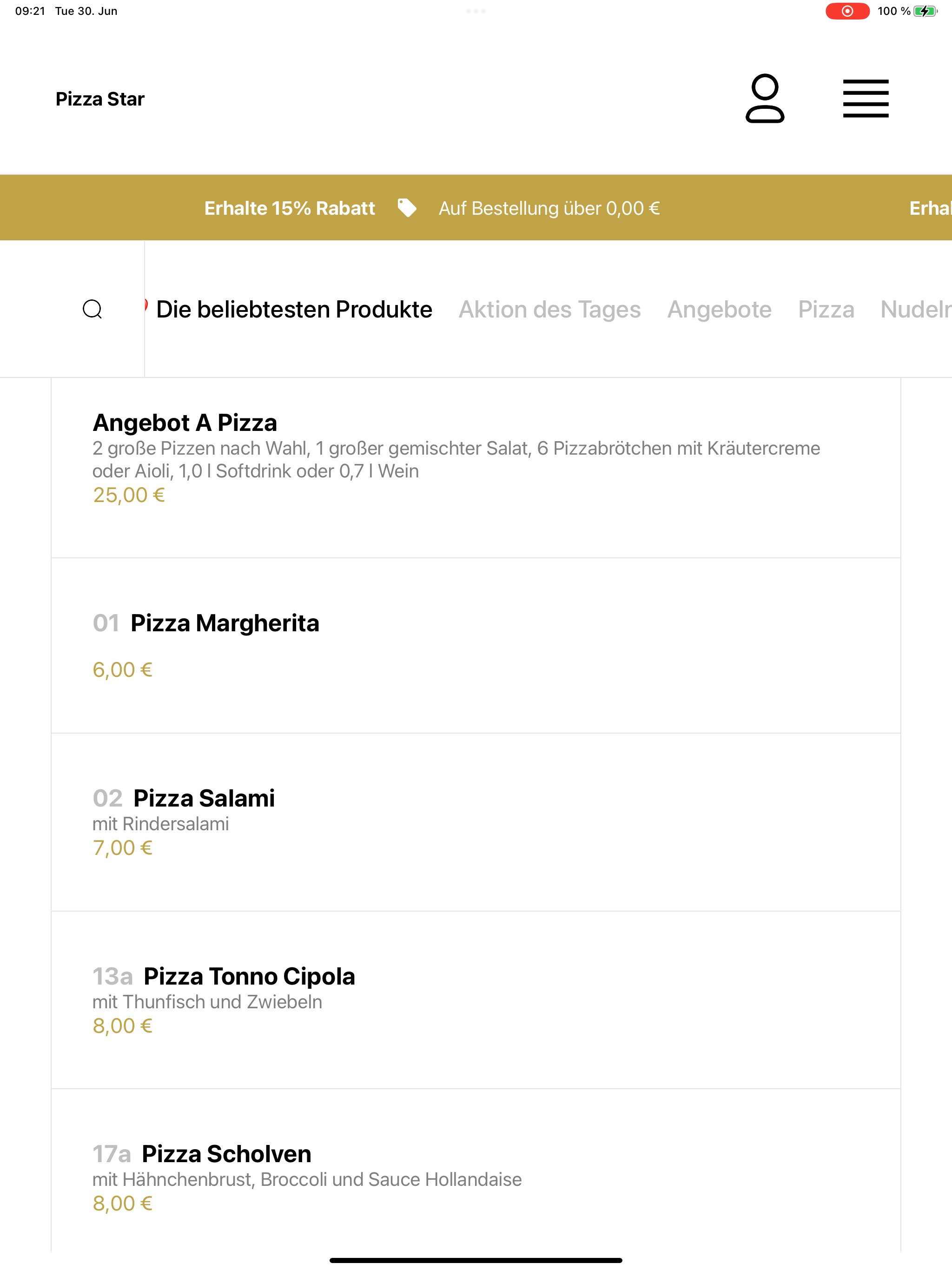This screenshot has width=952, height=1270.
Task: Click the 7,00 € price
Action: point(122,847)
